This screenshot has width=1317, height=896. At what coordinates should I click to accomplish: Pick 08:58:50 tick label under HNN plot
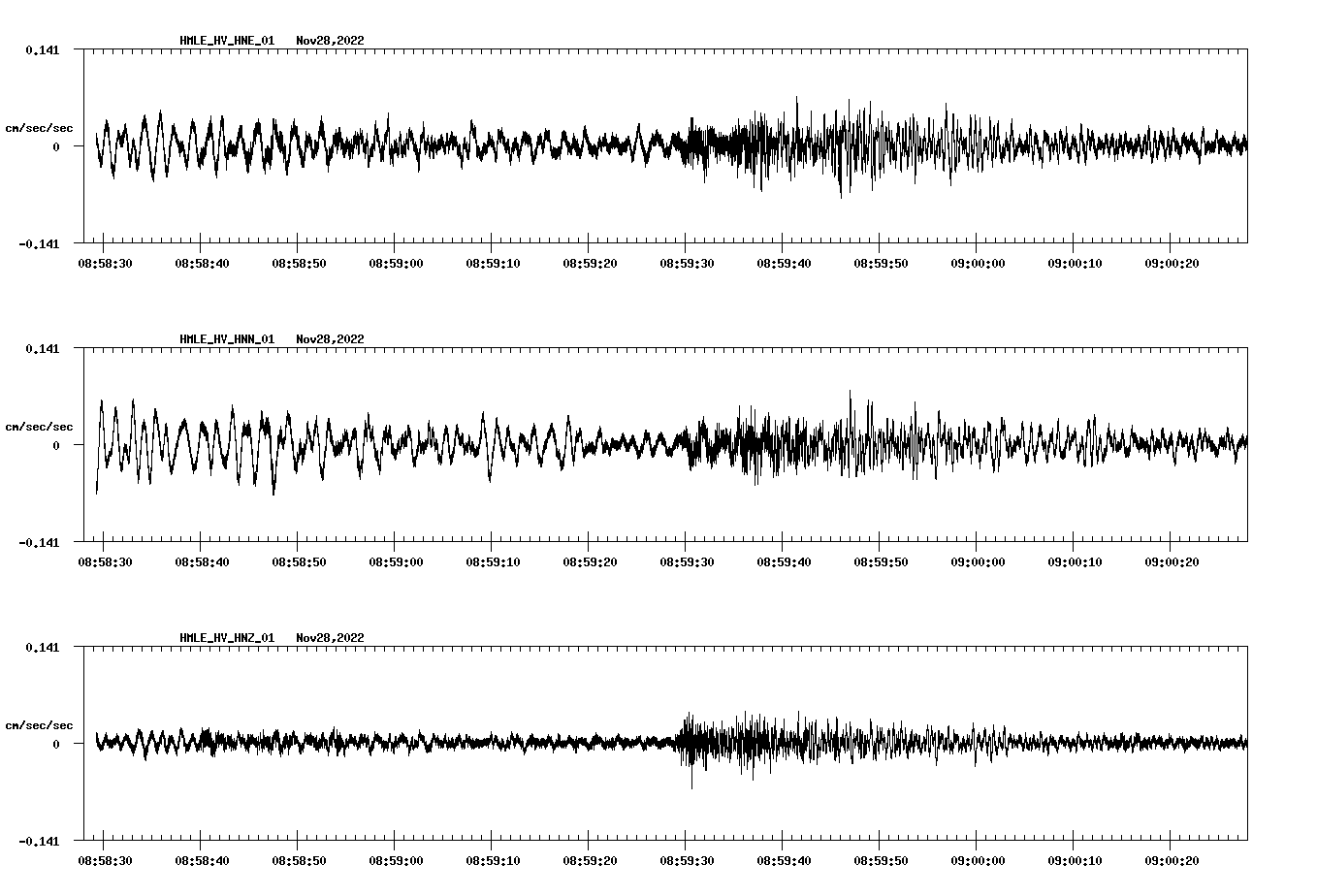(x=299, y=561)
